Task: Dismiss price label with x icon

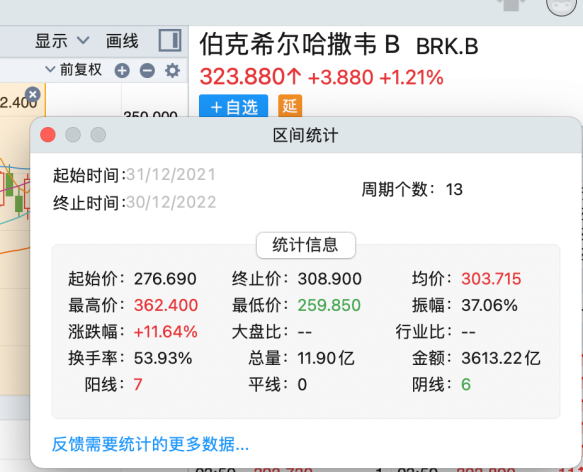Action: click(x=32, y=94)
